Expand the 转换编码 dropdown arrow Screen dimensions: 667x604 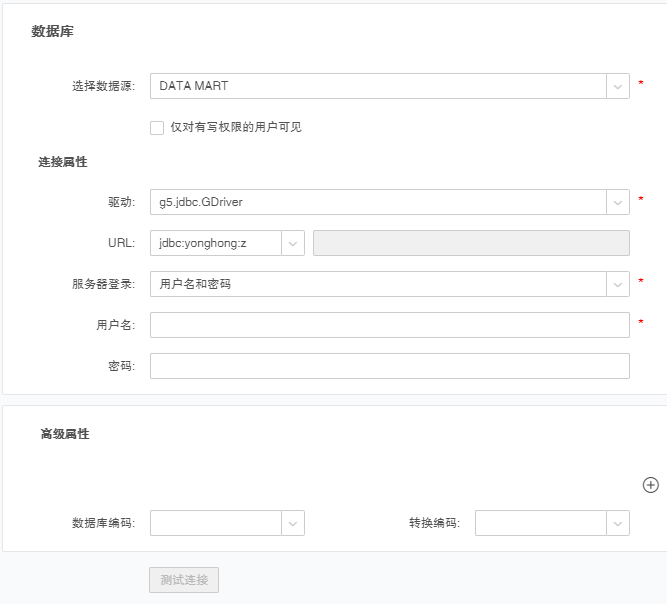click(x=618, y=523)
